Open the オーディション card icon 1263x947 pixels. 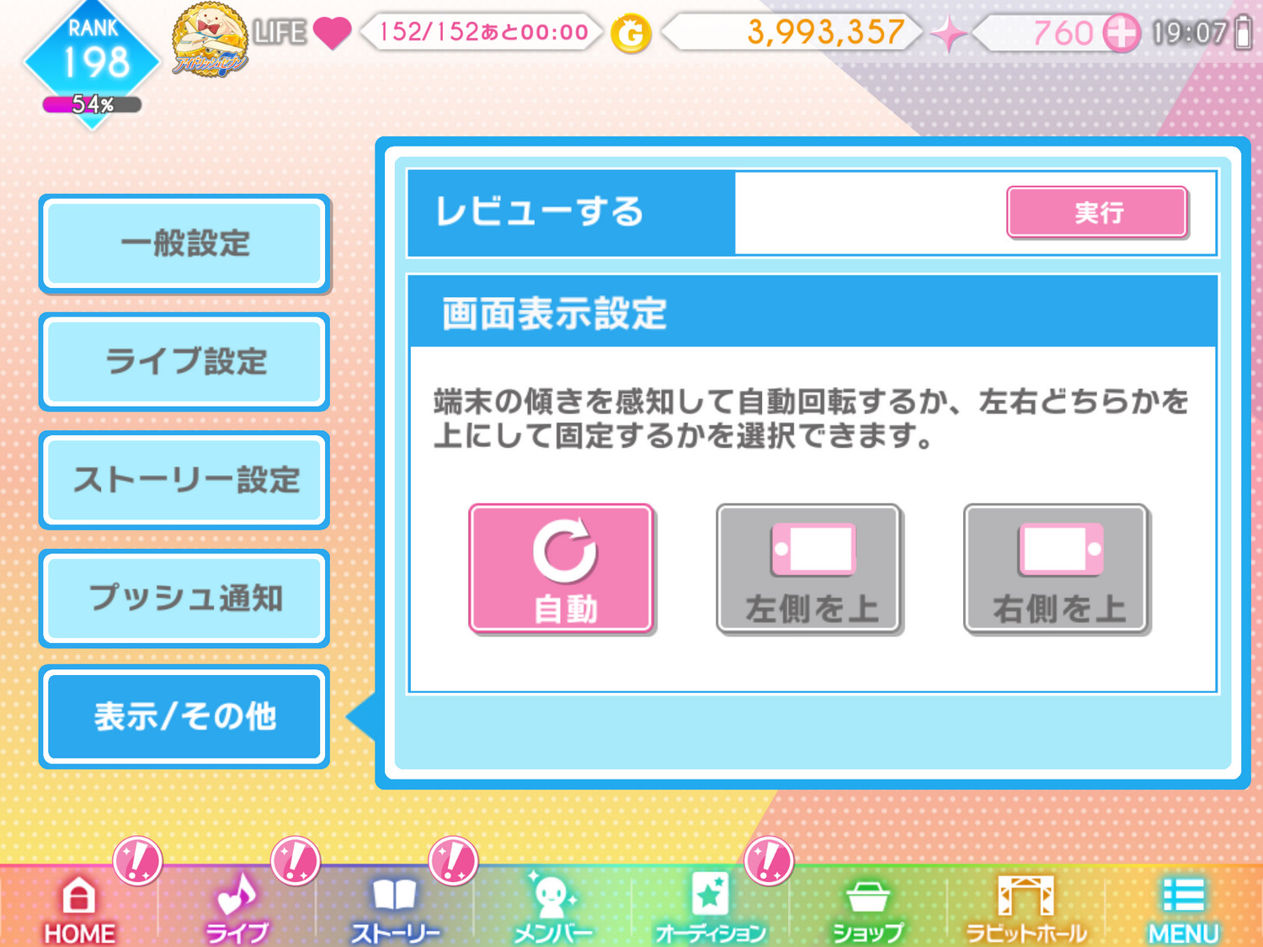coord(710,895)
